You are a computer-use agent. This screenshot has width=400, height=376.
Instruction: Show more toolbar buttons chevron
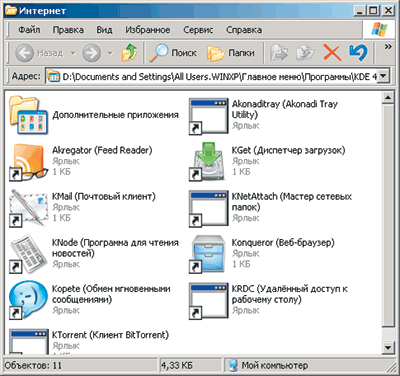(388, 47)
